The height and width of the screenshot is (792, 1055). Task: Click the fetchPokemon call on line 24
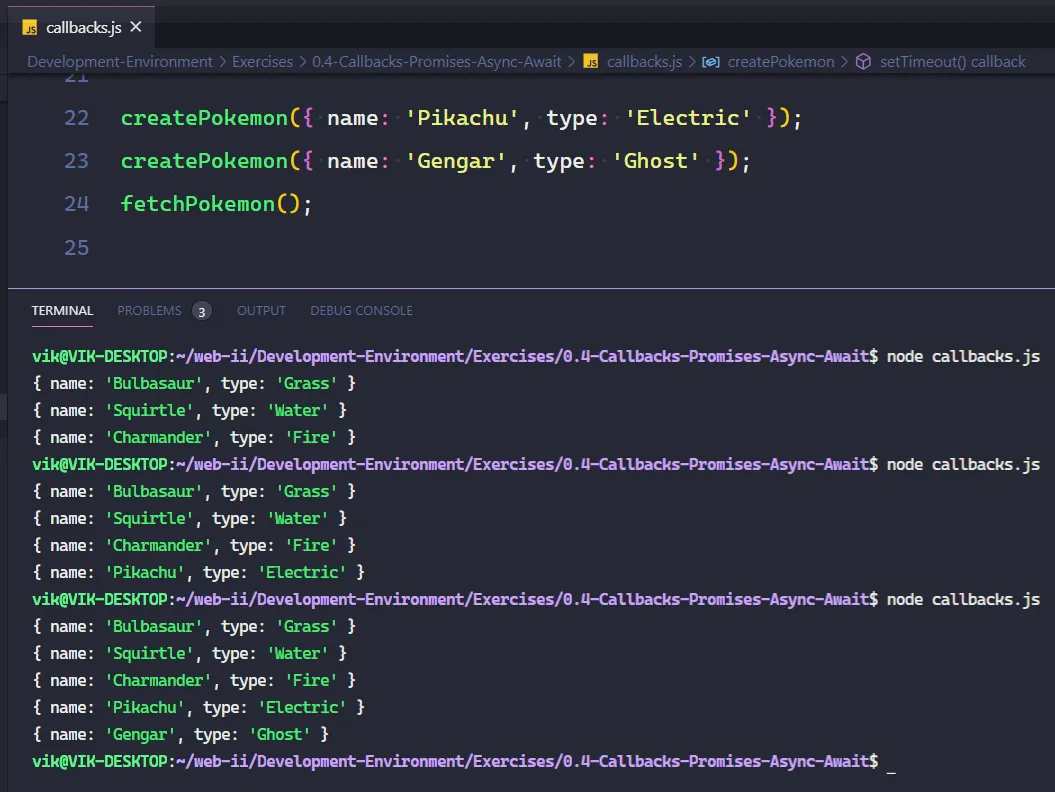tap(198, 205)
